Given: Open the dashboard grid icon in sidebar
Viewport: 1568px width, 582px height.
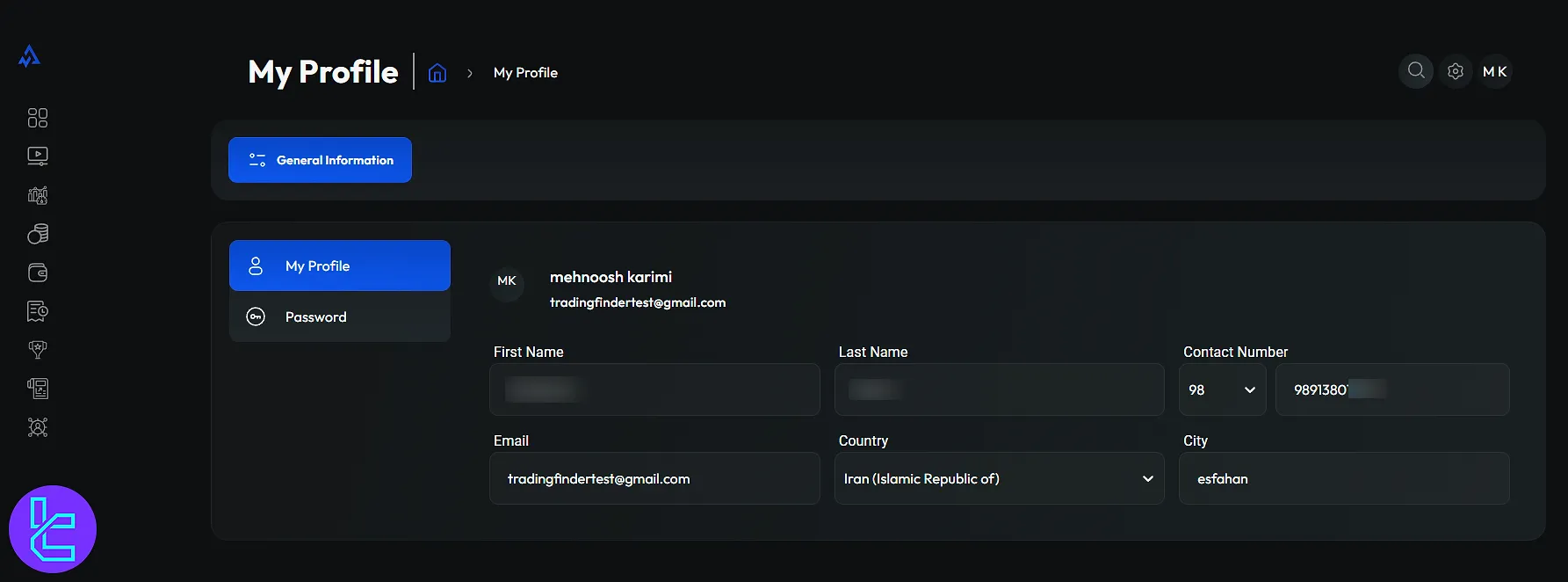Looking at the screenshot, I should tap(38, 118).
